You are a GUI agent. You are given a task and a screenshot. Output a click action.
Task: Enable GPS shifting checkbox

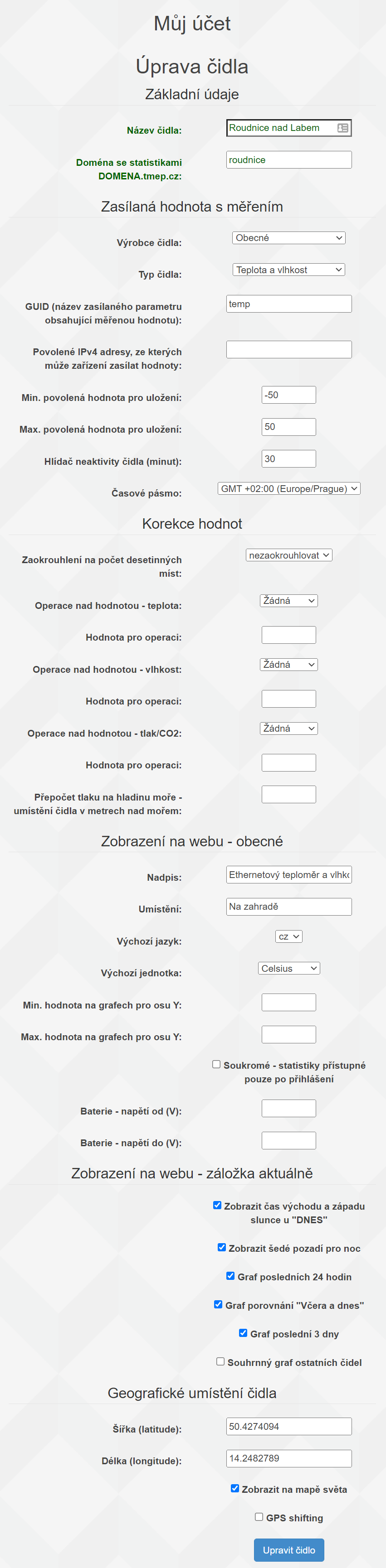[259, 1517]
